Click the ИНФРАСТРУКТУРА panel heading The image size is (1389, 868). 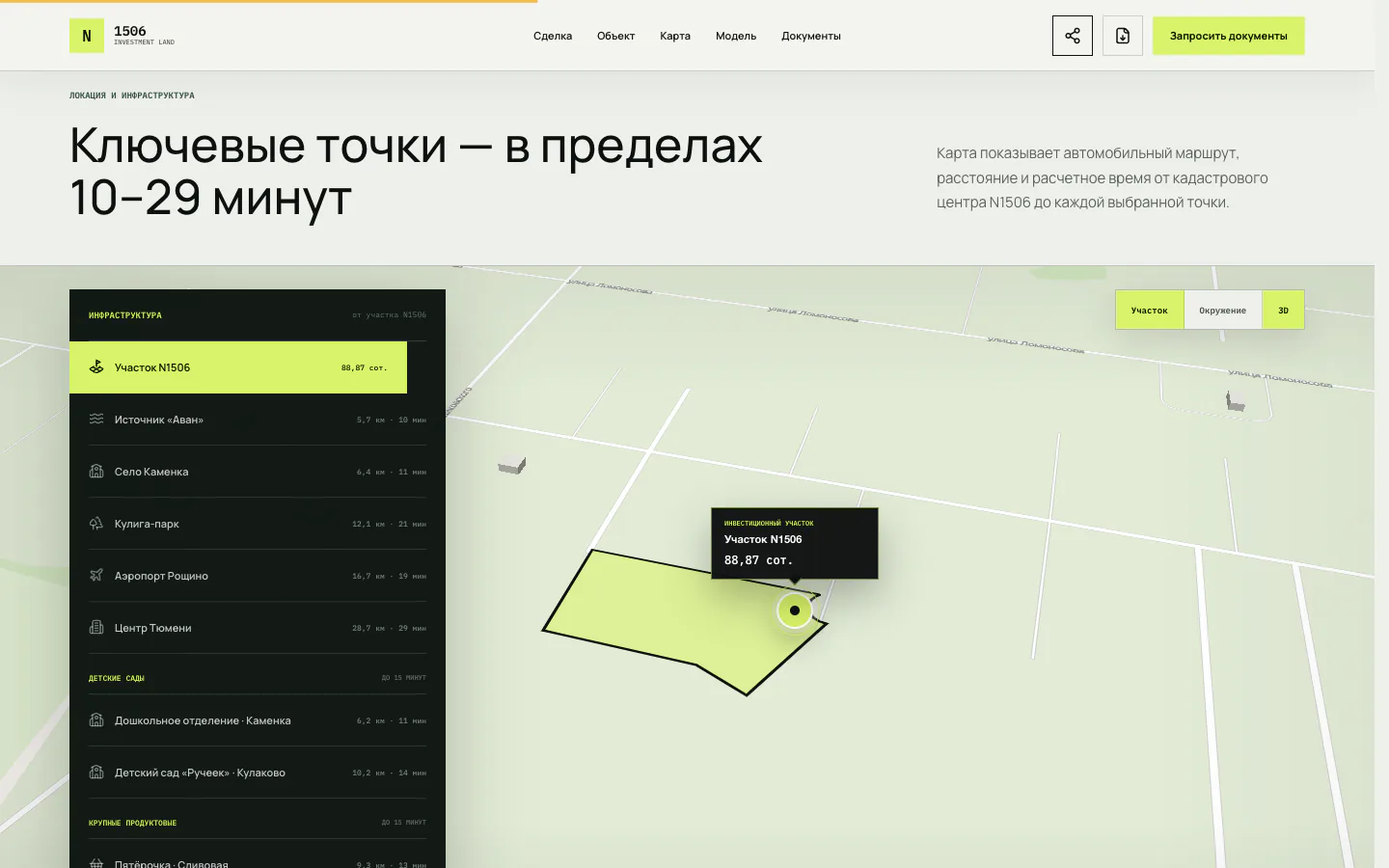click(x=125, y=315)
